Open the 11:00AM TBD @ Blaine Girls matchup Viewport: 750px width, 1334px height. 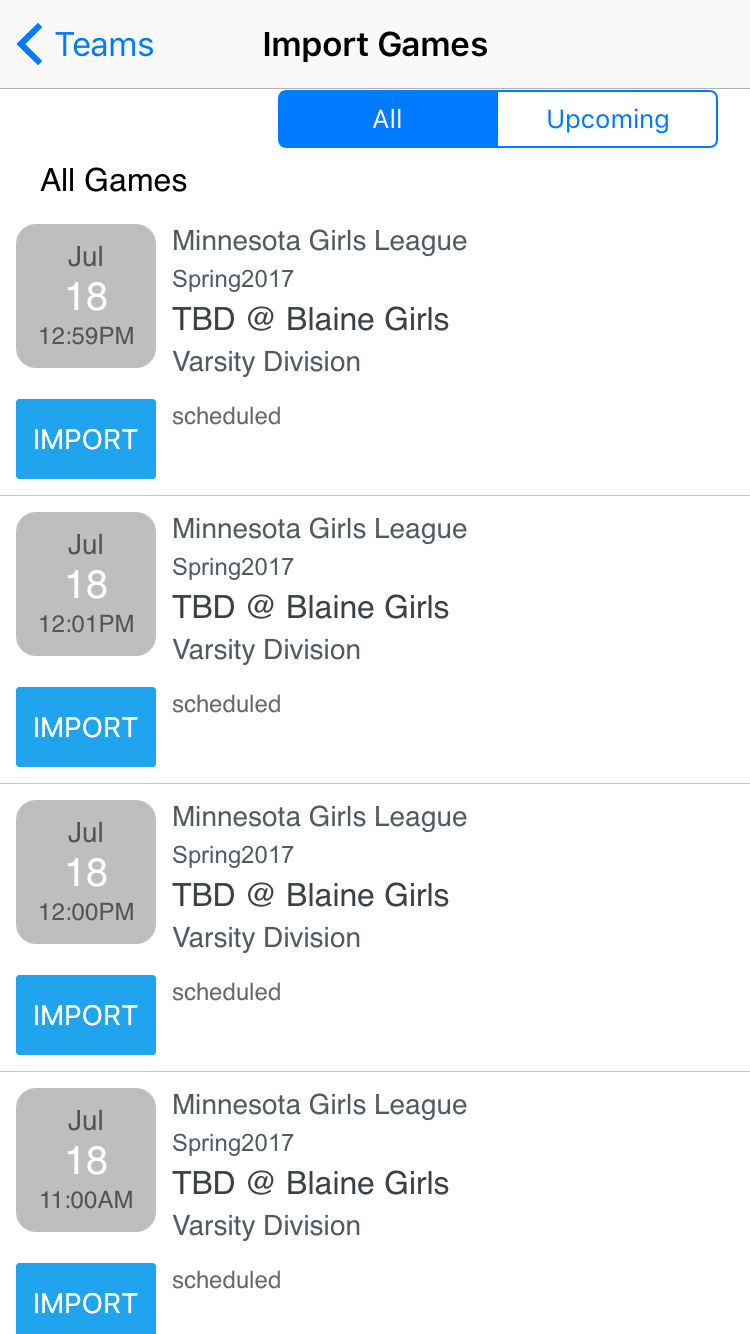[311, 1184]
